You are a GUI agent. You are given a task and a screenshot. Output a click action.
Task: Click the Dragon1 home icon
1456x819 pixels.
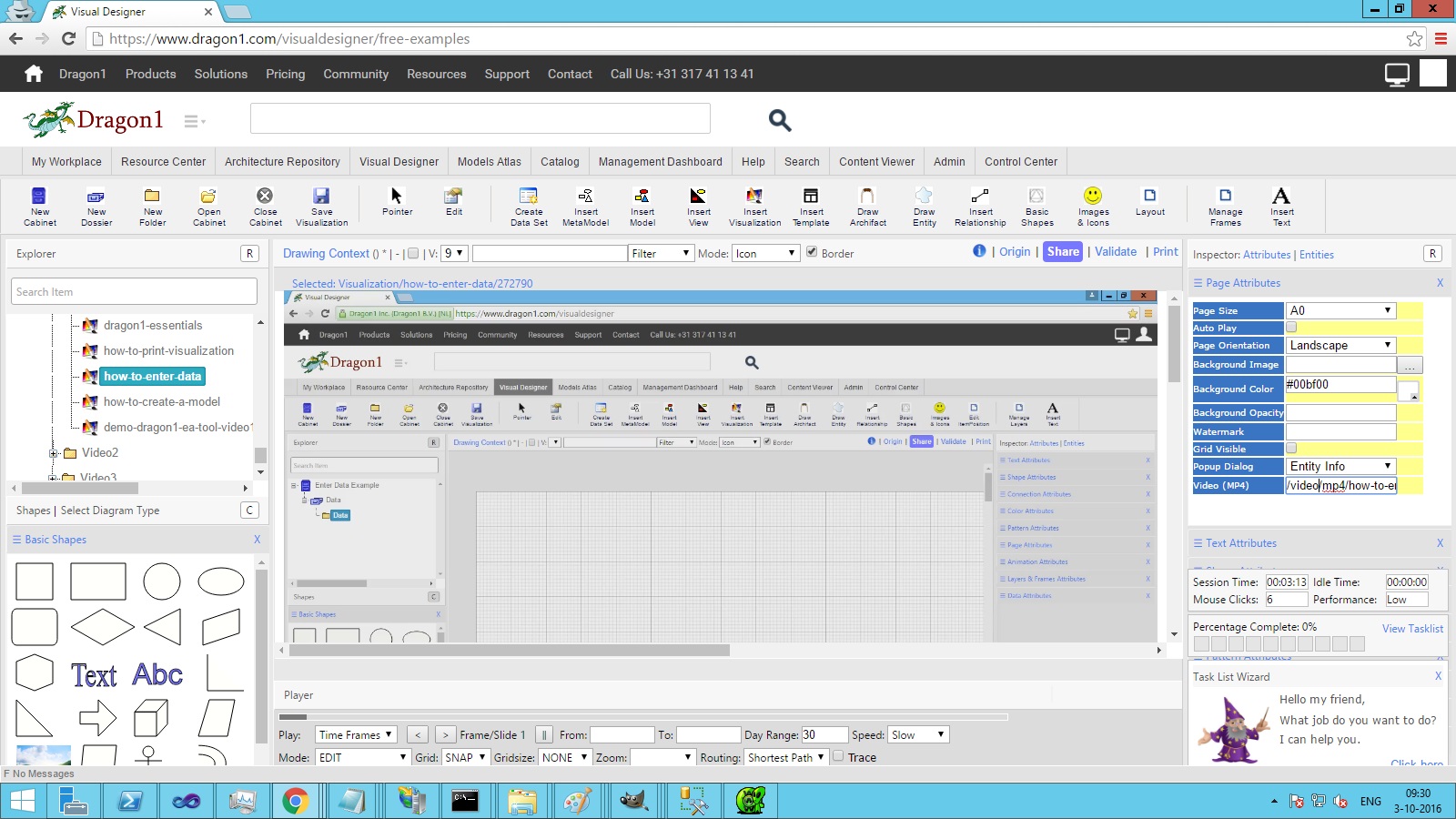(34, 74)
